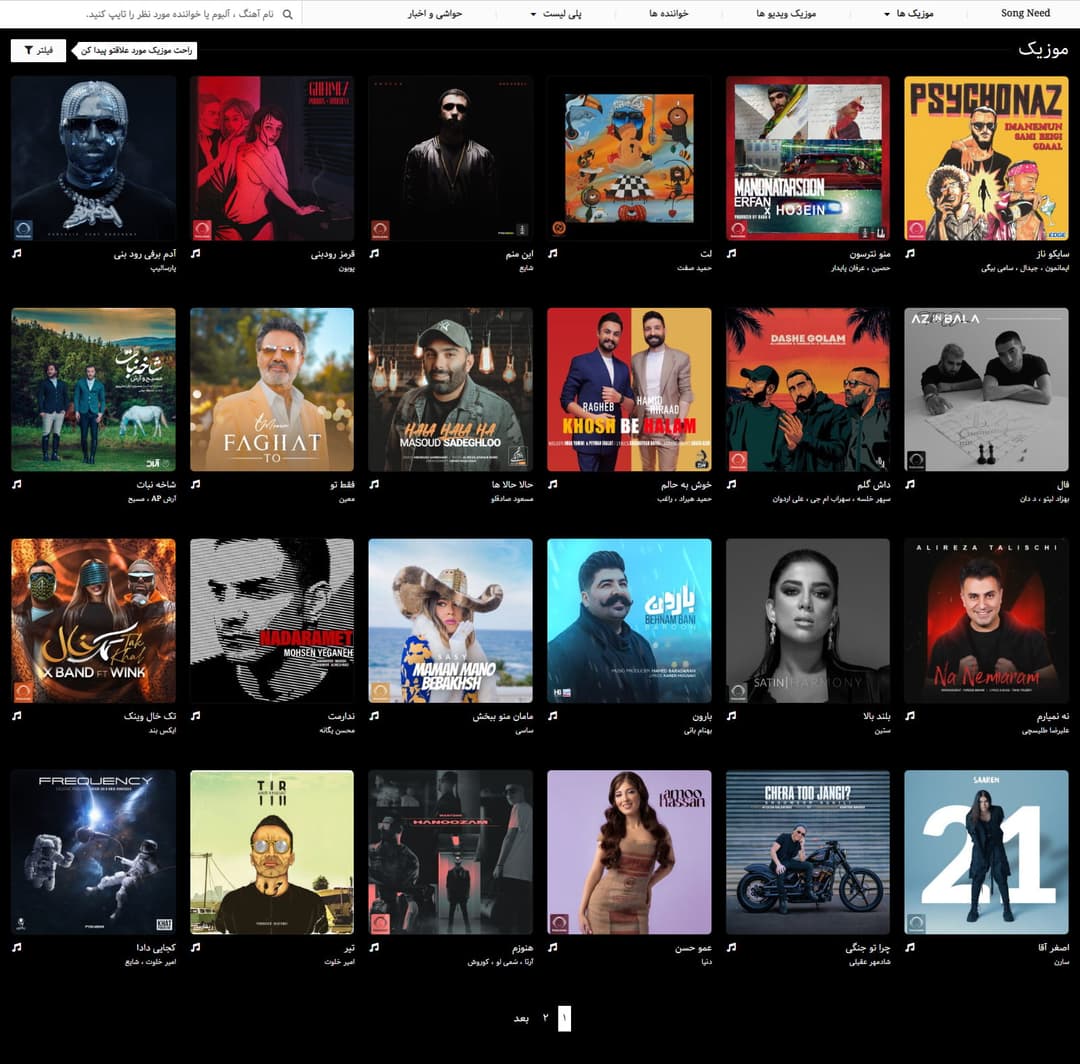The height and width of the screenshot is (1064, 1080).
Task: Open the Frequency album cover
Action: 94,852
